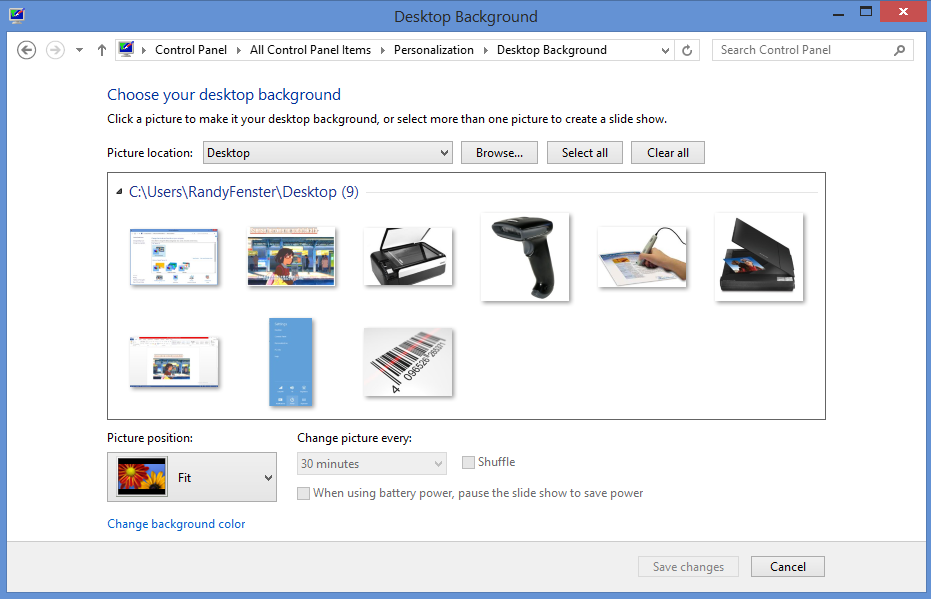Open the Picture location dropdown
Screen dimensions: 931x599
443,152
